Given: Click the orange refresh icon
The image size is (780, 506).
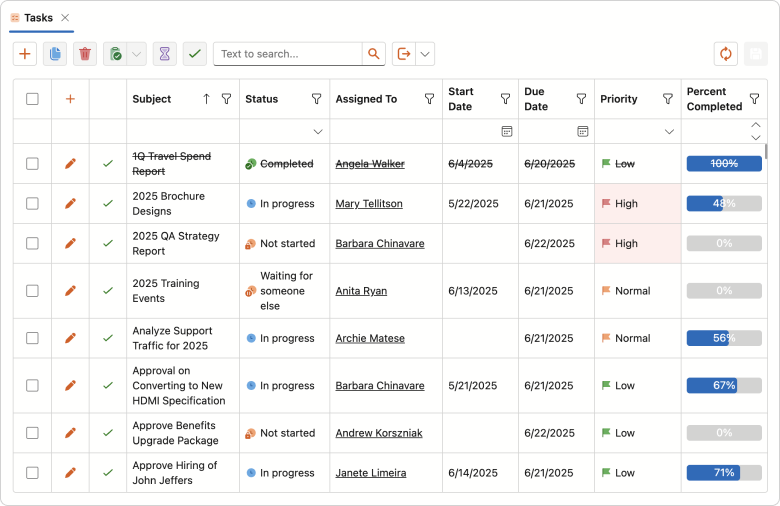Looking at the screenshot, I should (726, 54).
